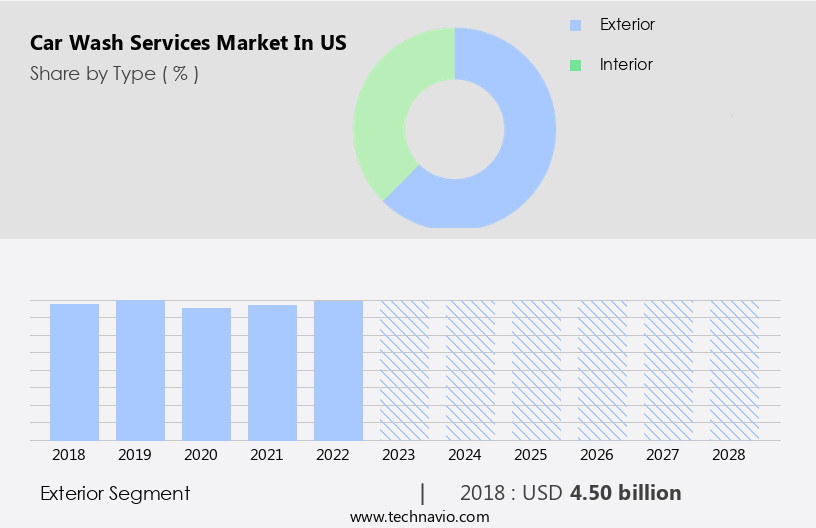Click the Car Wash Services Market title
Screen dimensions: 816x528
coord(189,43)
